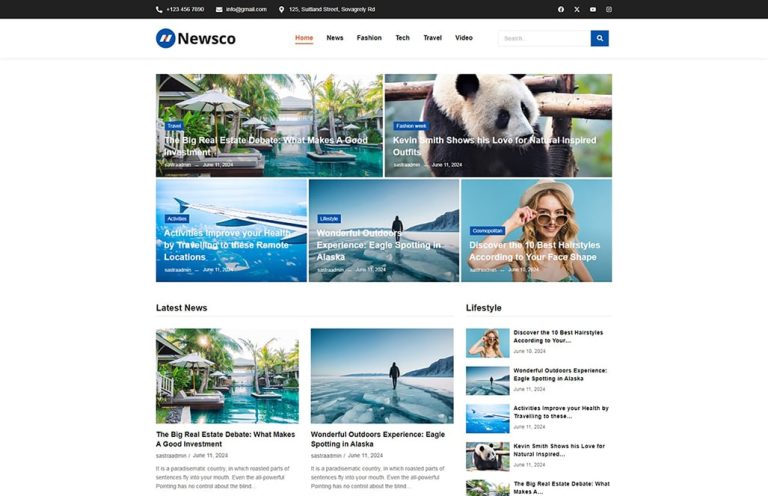Open hero headline Kevin Smith Natural Inspired Outfits
This screenshot has height=496, width=768.
495,146
